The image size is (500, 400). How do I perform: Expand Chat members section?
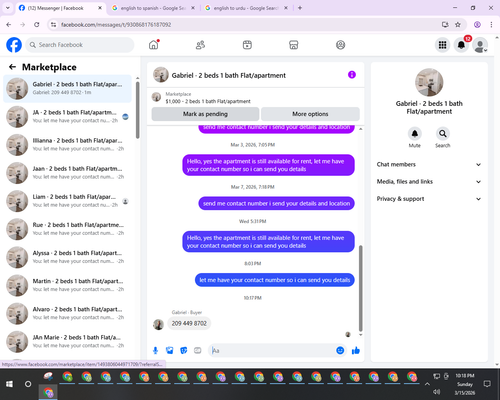tap(429, 164)
